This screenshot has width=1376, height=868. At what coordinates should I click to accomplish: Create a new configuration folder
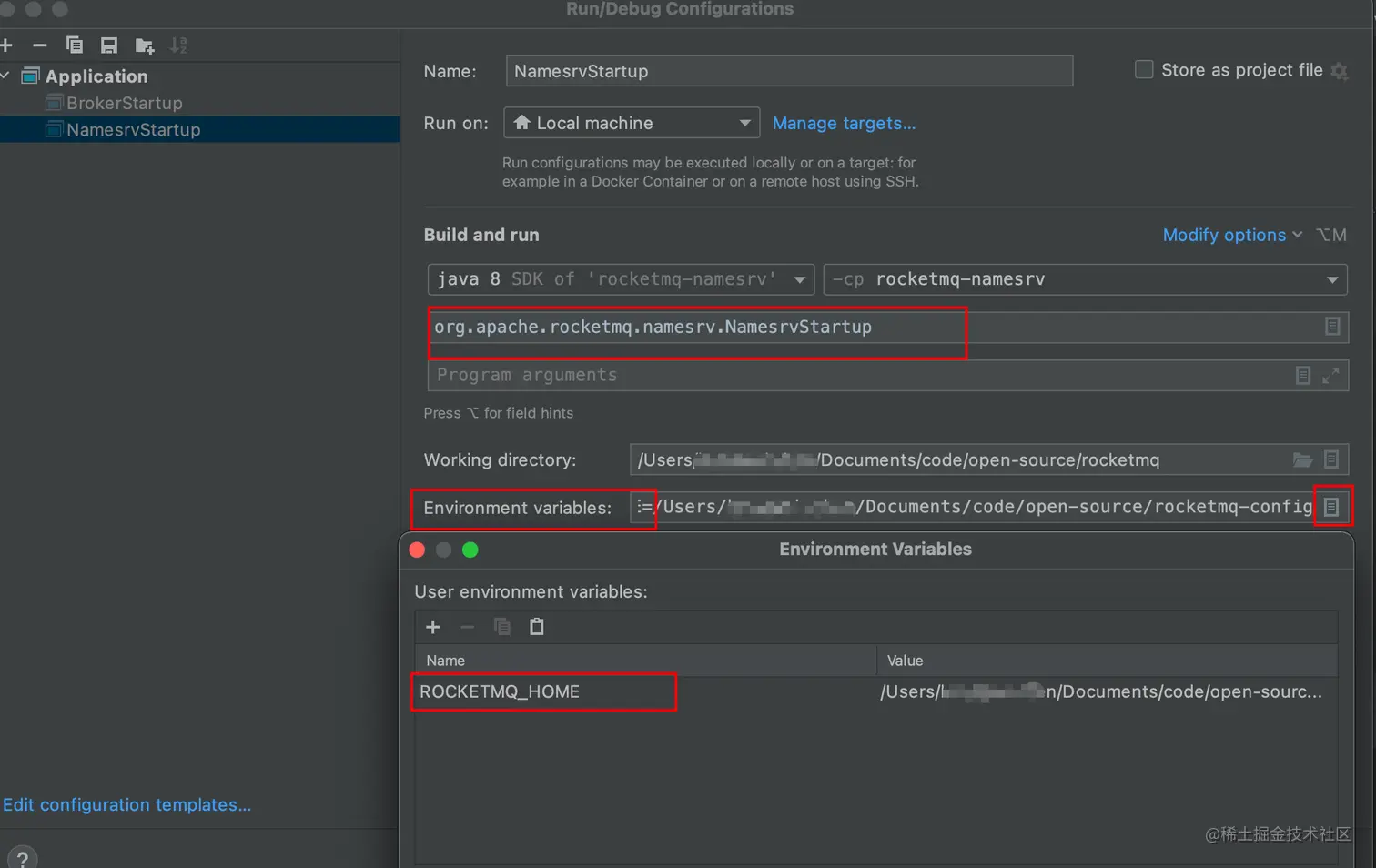pyautogui.click(x=145, y=45)
